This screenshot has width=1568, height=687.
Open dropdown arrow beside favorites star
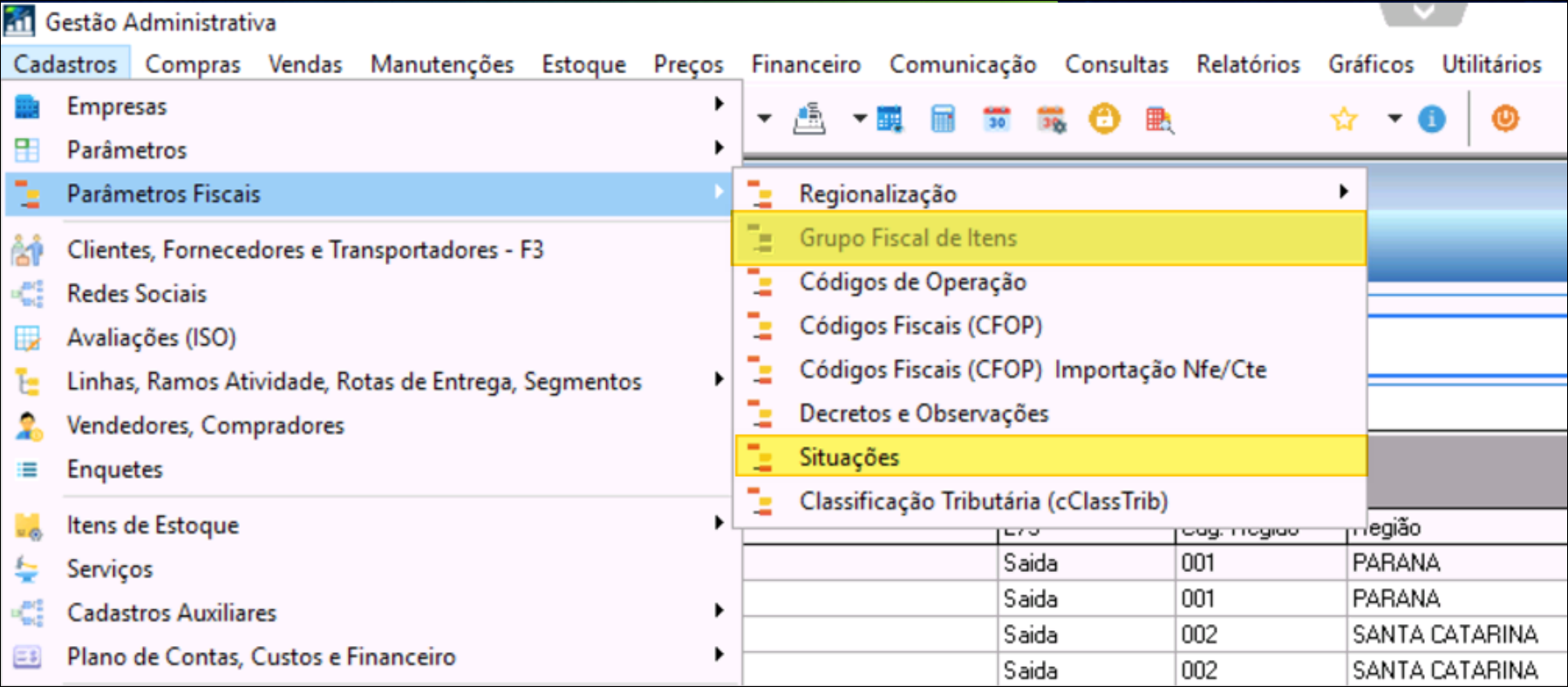pyautogui.click(x=1394, y=119)
